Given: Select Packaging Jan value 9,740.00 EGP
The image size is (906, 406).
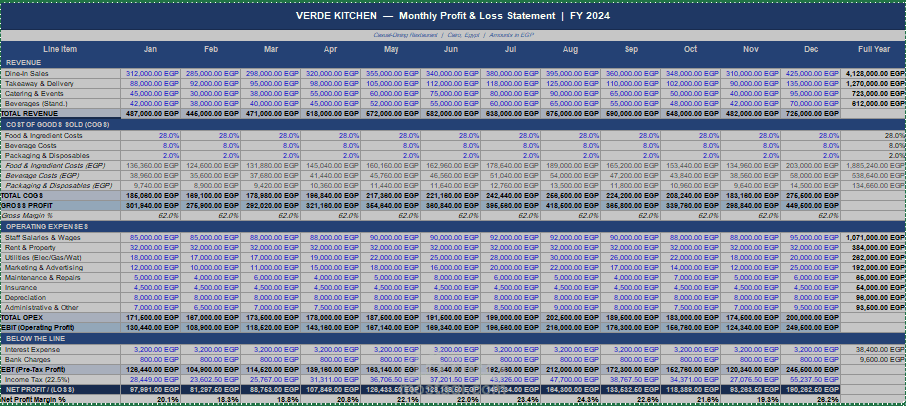Looking at the screenshot, I should (x=150, y=185).
